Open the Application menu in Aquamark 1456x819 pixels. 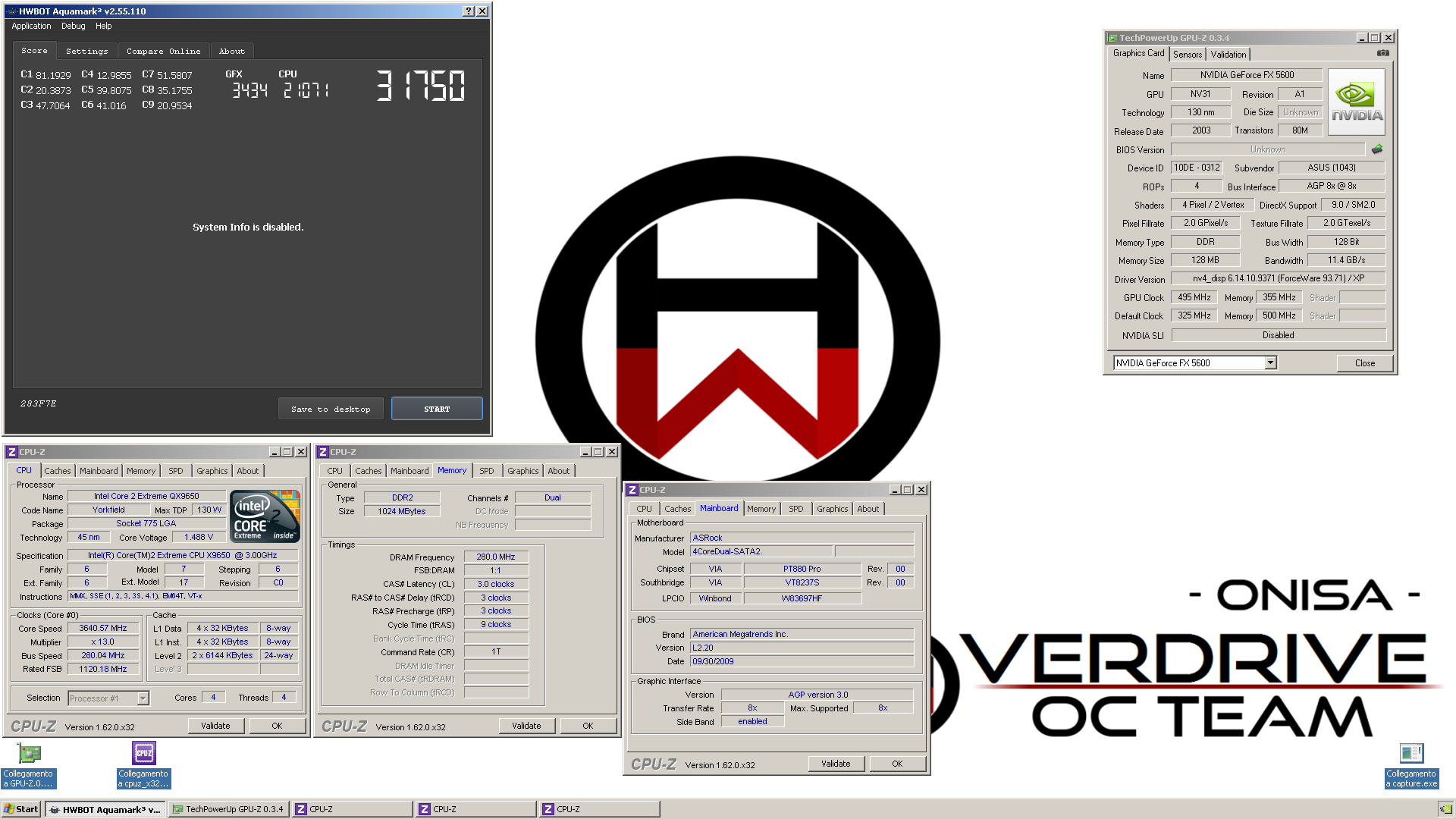[31, 26]
